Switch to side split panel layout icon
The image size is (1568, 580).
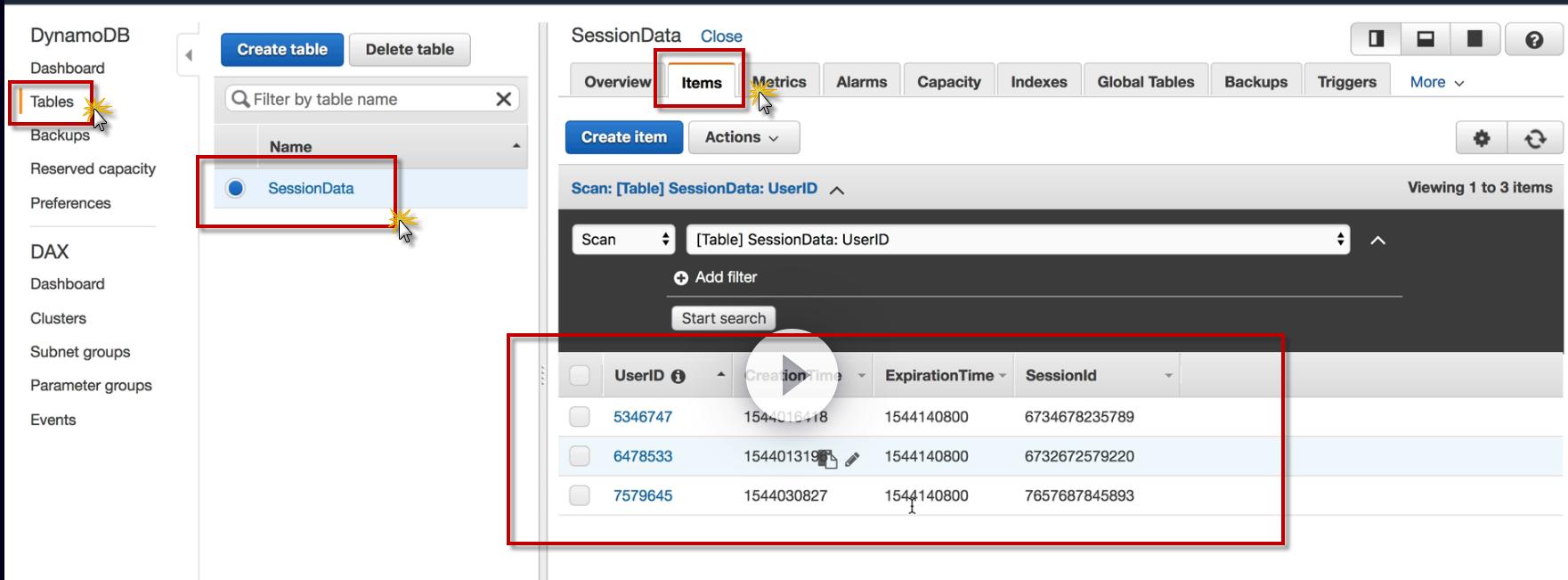coord(1376,39)
